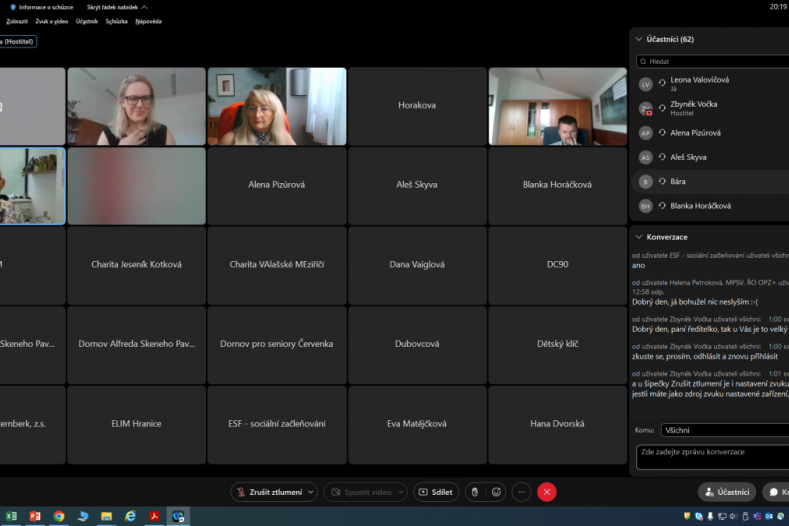Click the BH avatar in participants list
Screen dimensions: 789x526
pyautogui.click(x=646, y=206)
